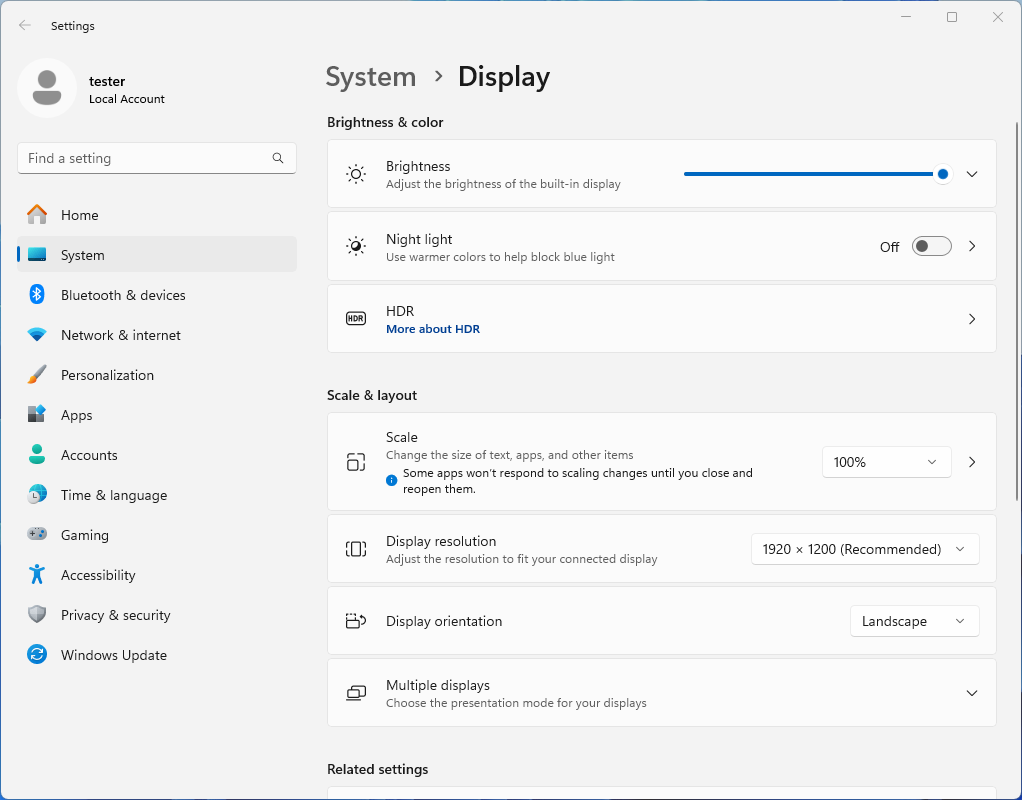Open the Scale percentage dropdown
The image size is (1022, 800).
point(886,462)
